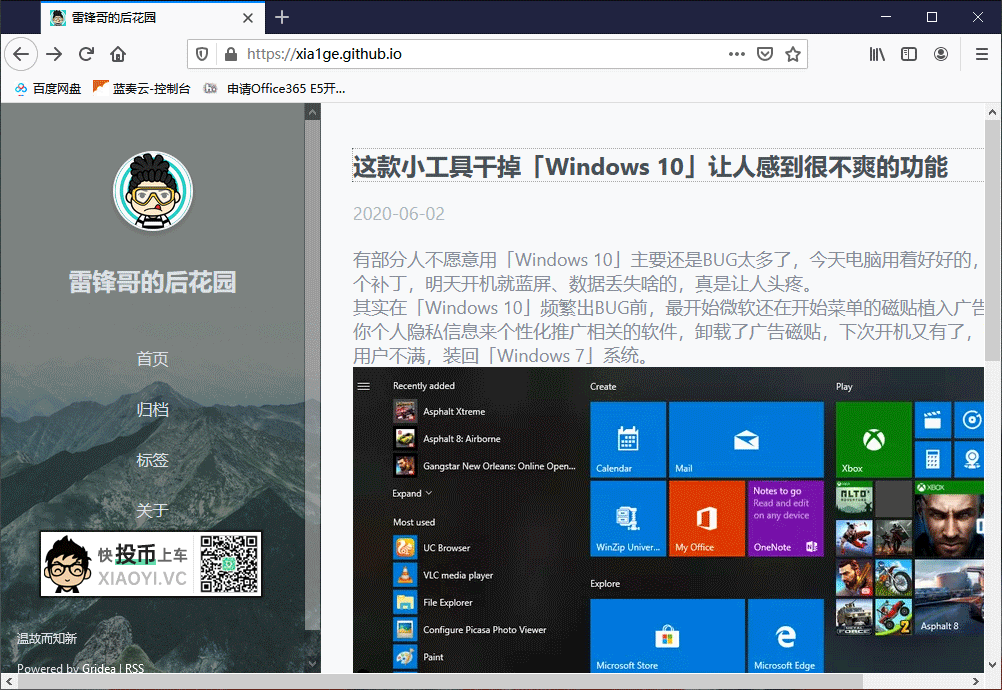Save page to Pocket icon
The height and width of the screenshot is (690, 1002).
pyautogui.click(x=765, y=54)
